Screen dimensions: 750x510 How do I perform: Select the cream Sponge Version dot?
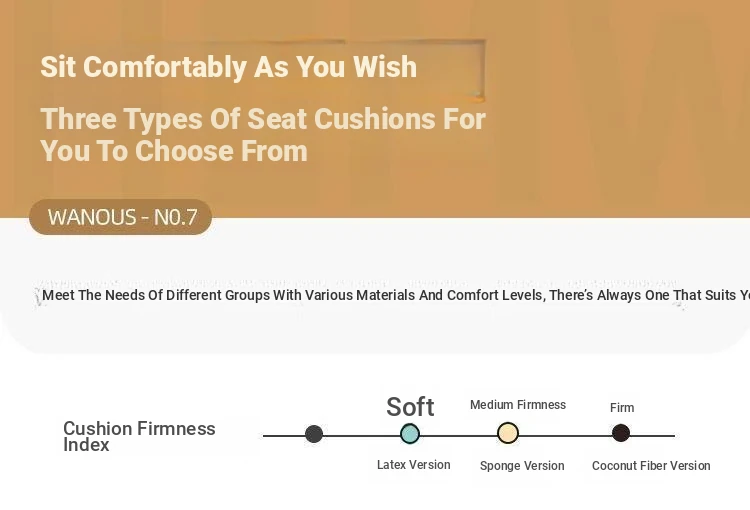(x=507, y=433)
